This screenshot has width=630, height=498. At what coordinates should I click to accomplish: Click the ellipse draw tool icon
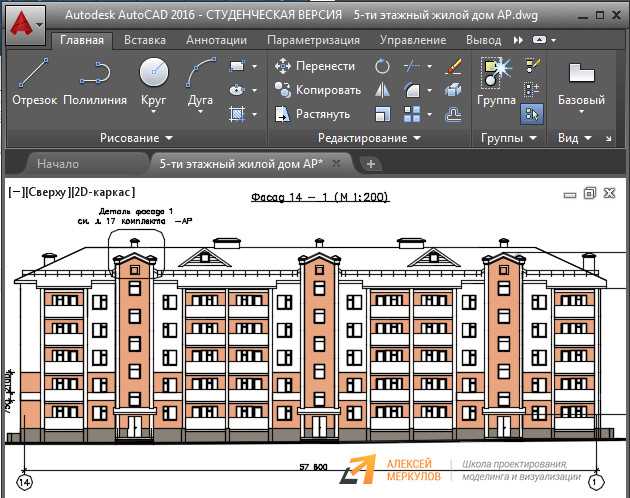pyautogui.click(x=237, y=90)
